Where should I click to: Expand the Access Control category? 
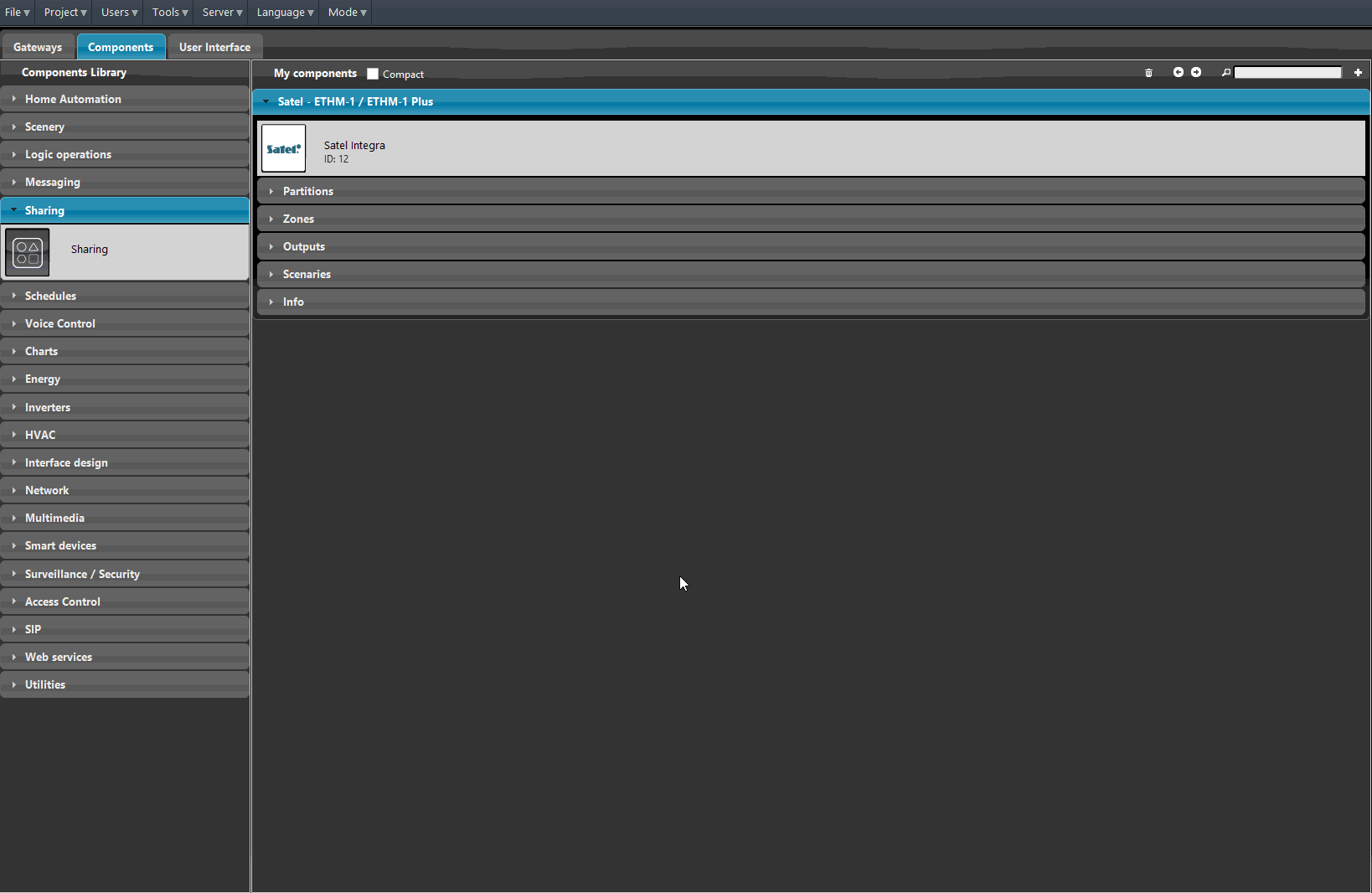[125, 601]
